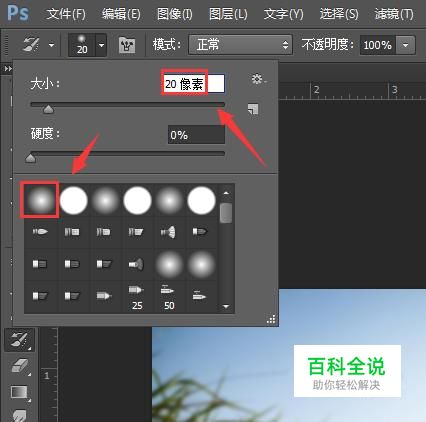Select the airbrush preset labeled 25
426x422 pixels.
[x=136, y=297]
